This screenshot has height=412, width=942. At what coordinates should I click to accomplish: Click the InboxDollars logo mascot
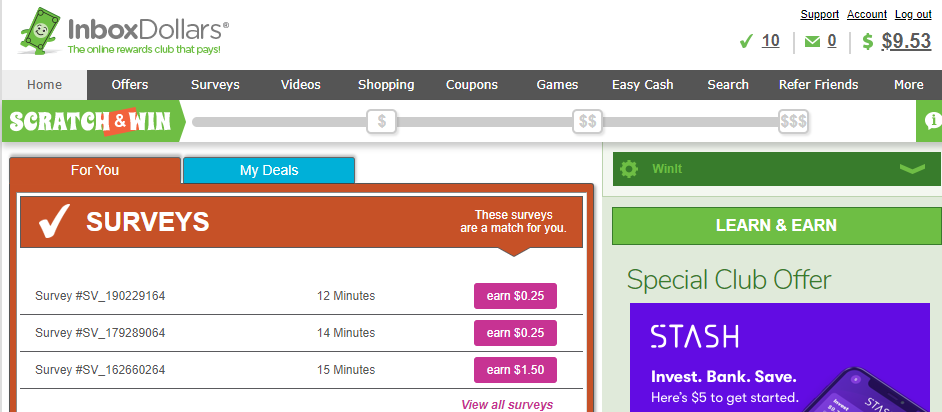pos(38,32)
